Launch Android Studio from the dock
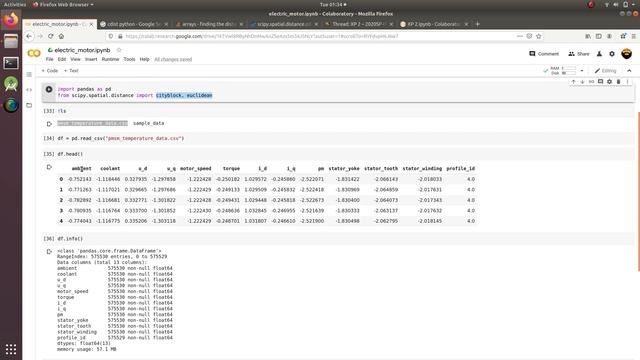This screenshot has height=360, width=640. 11,84
